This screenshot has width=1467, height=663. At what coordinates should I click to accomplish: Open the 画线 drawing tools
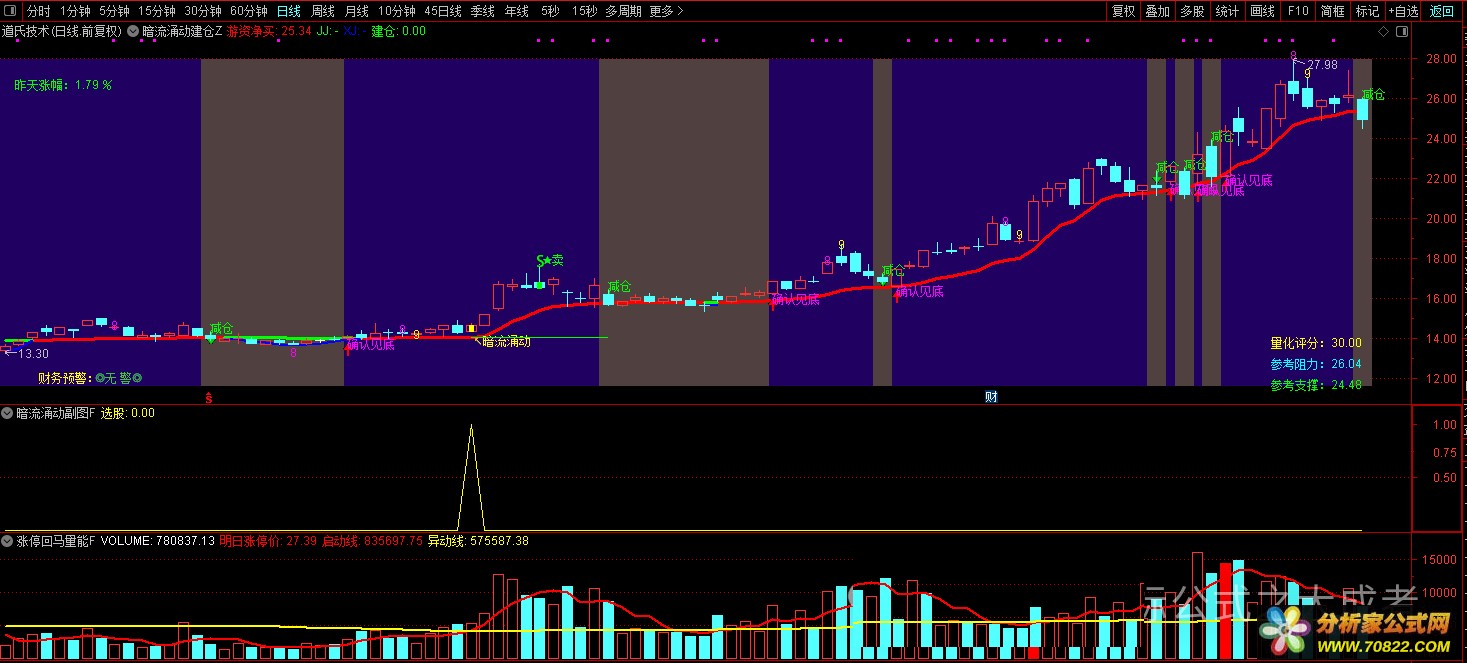tap(1263, 11)
